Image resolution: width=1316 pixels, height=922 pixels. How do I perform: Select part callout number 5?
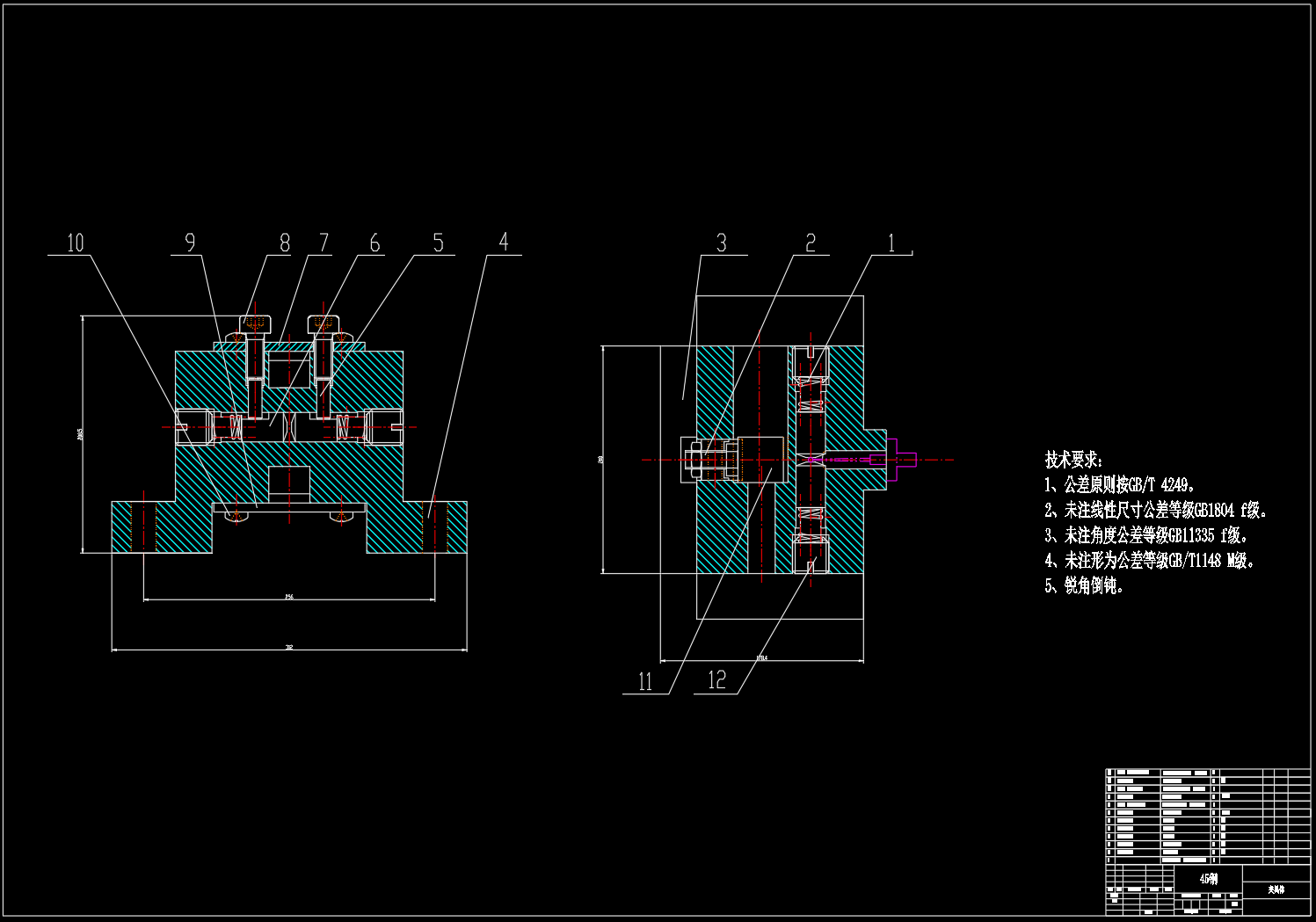[x=439, y=243]
